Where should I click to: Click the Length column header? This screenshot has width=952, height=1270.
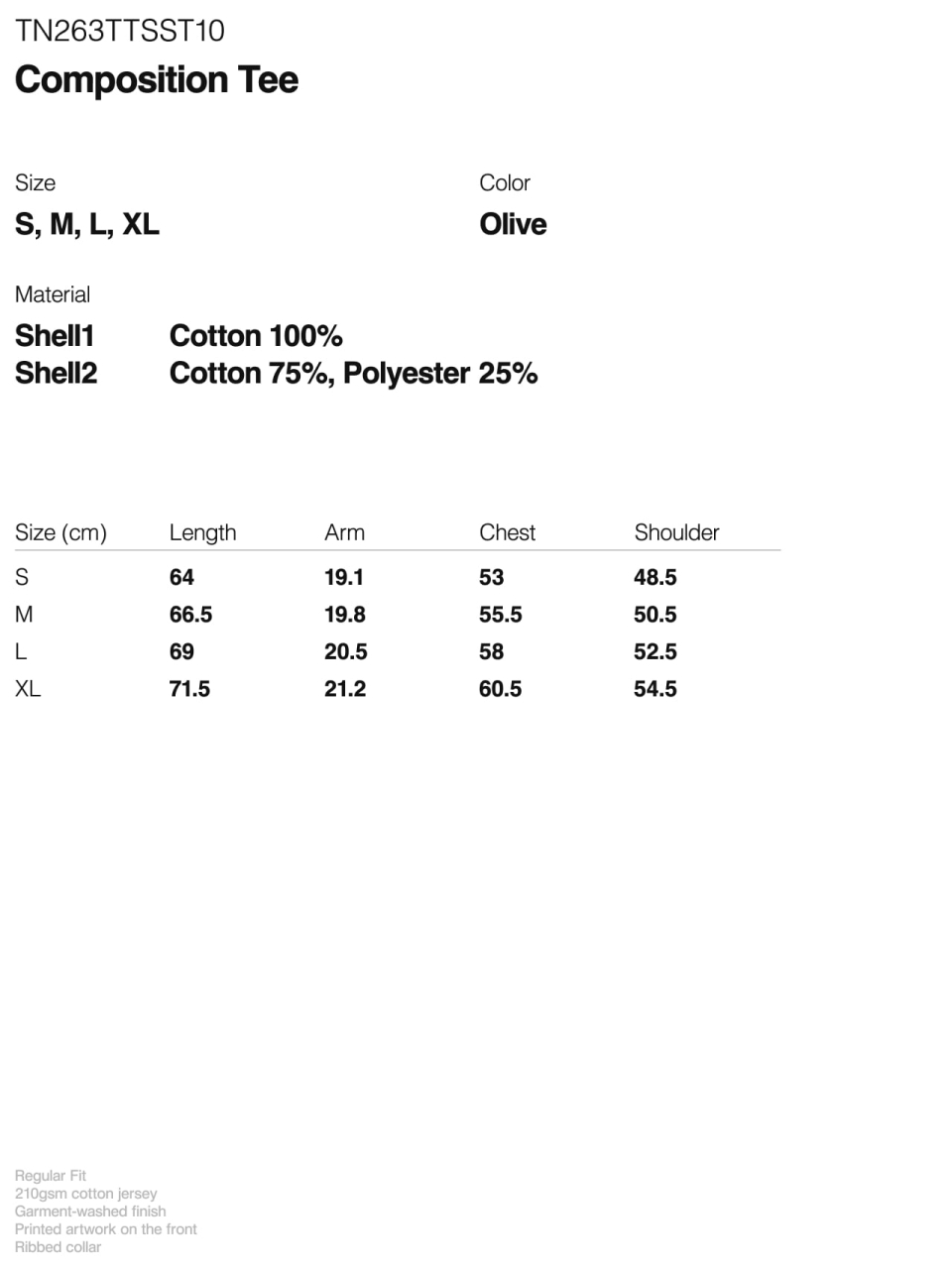tap(203, 533)
